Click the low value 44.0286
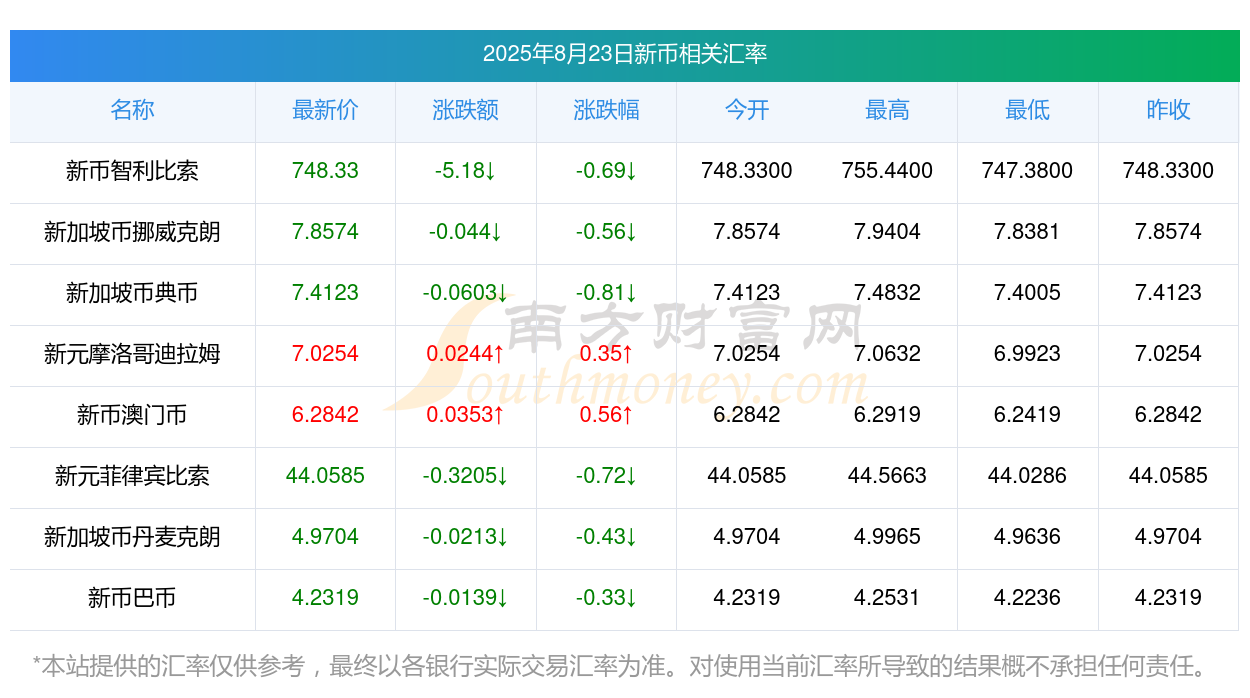This screenshot has height=698, width=1250. pos(1028,476)
